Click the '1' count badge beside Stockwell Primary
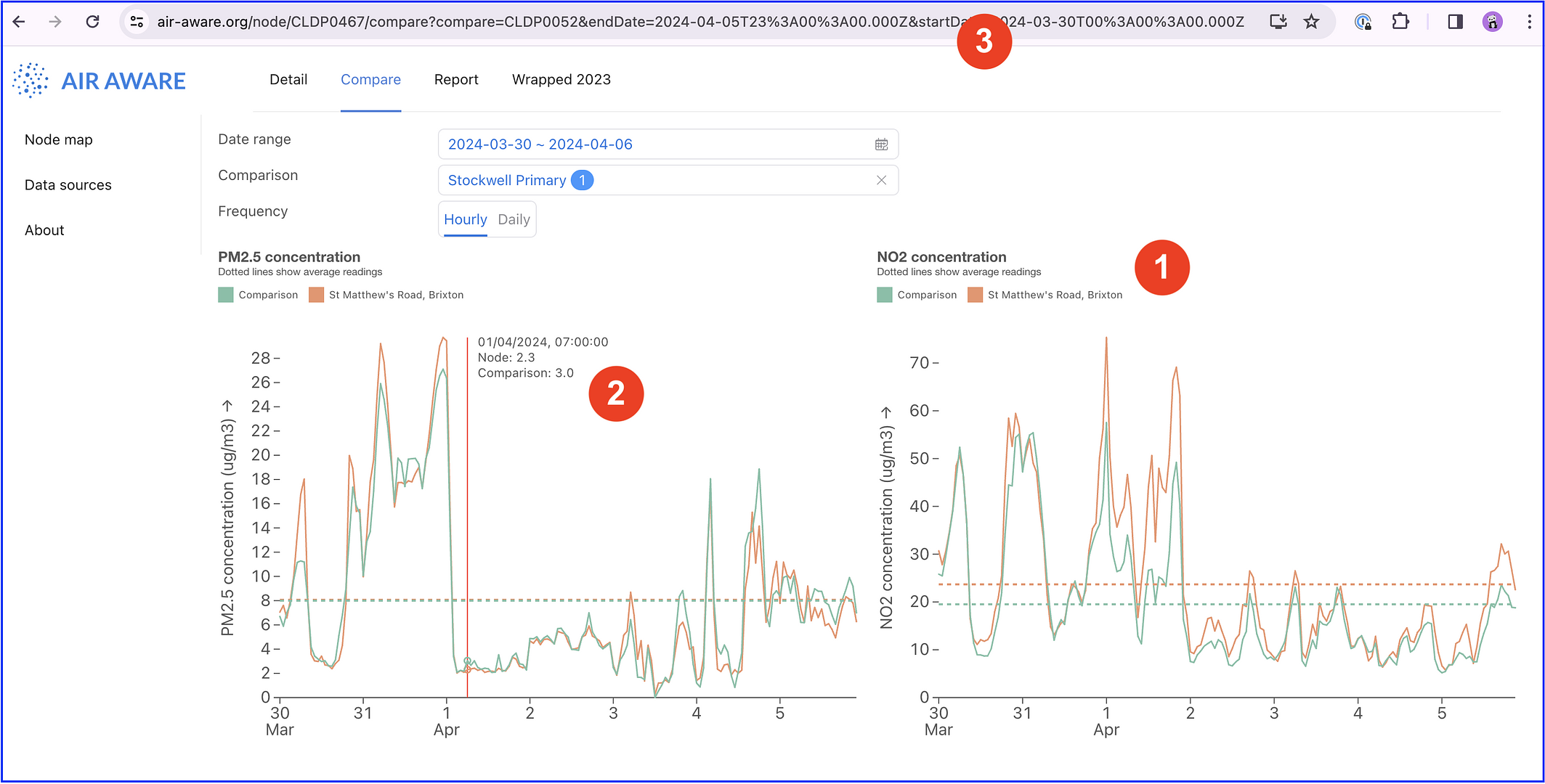Viewport: 1545px width, 784px height. (x=582, y=180)
